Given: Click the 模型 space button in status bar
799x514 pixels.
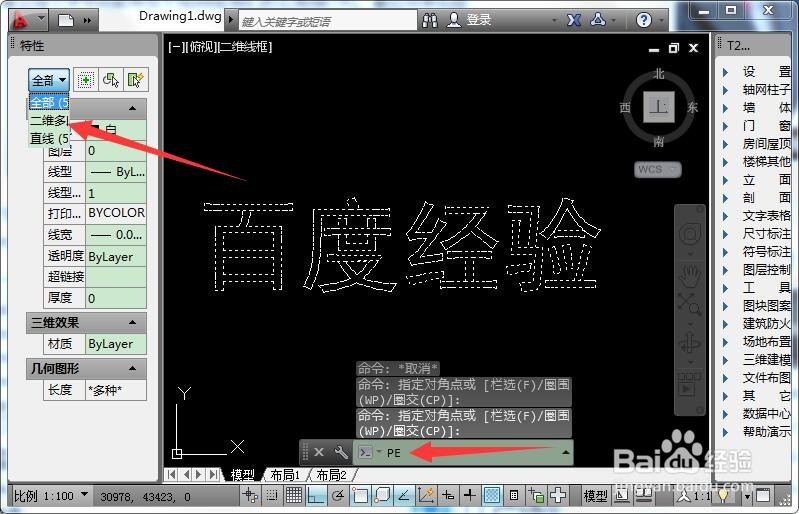Looking at the screenshot, I should 595,495.
